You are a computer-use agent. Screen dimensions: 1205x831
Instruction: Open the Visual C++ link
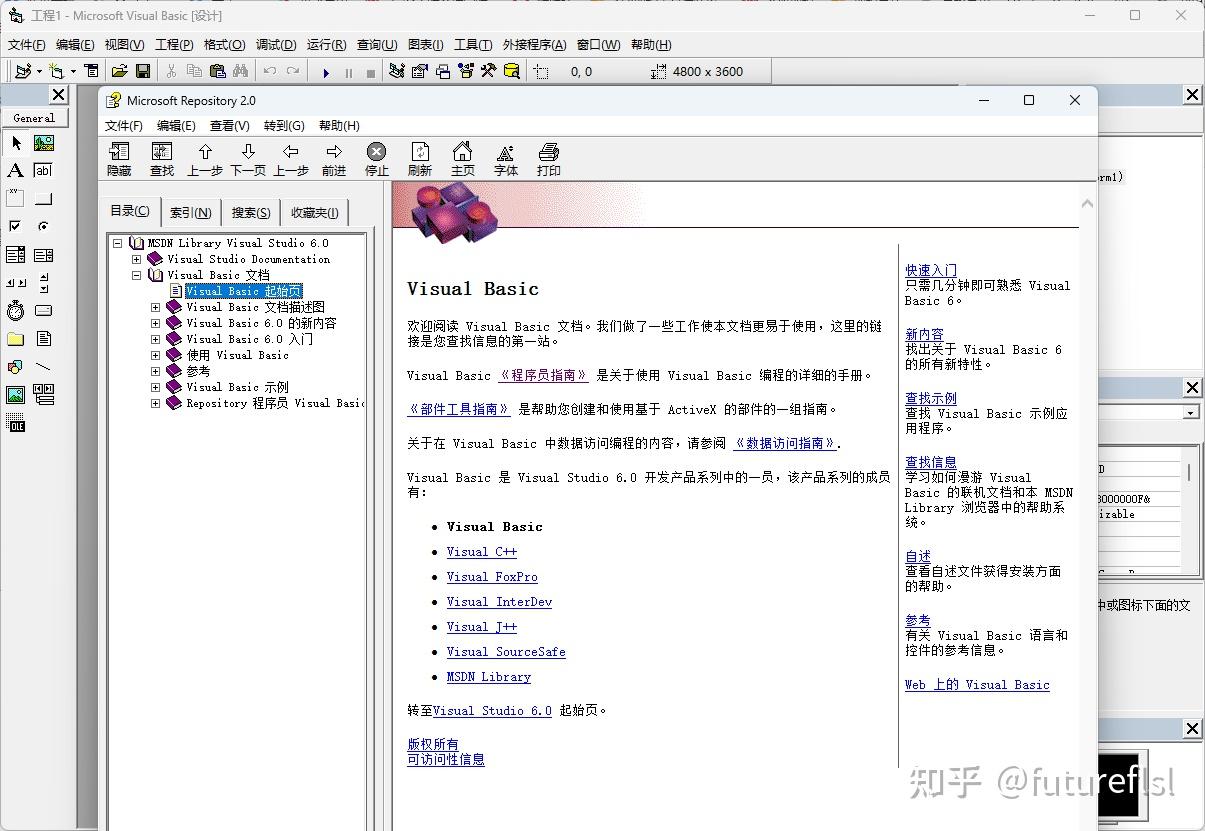(481, 552)
